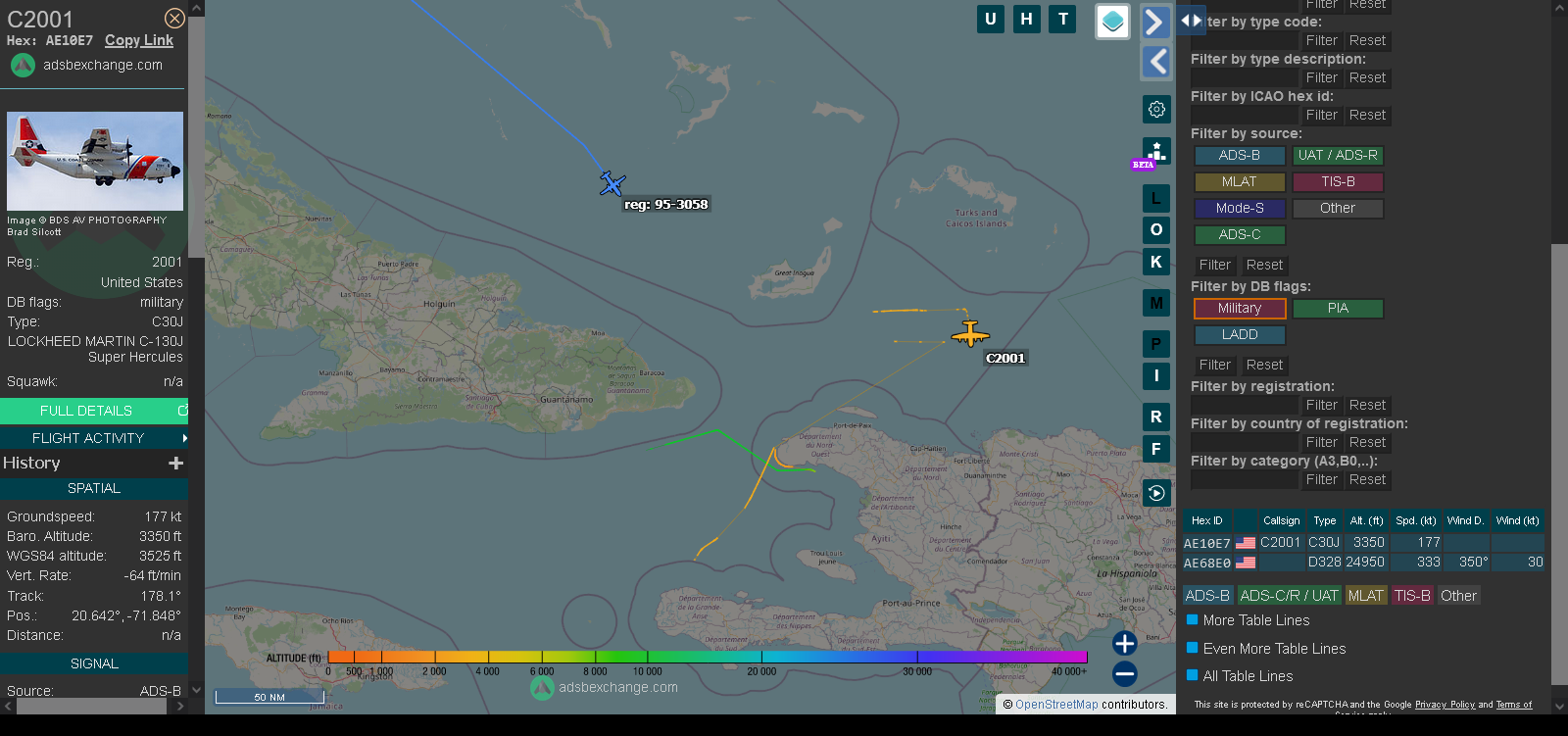Sort table by Hex ID column
This screenshot has width=1568, height=736.
click(1207, 520)
